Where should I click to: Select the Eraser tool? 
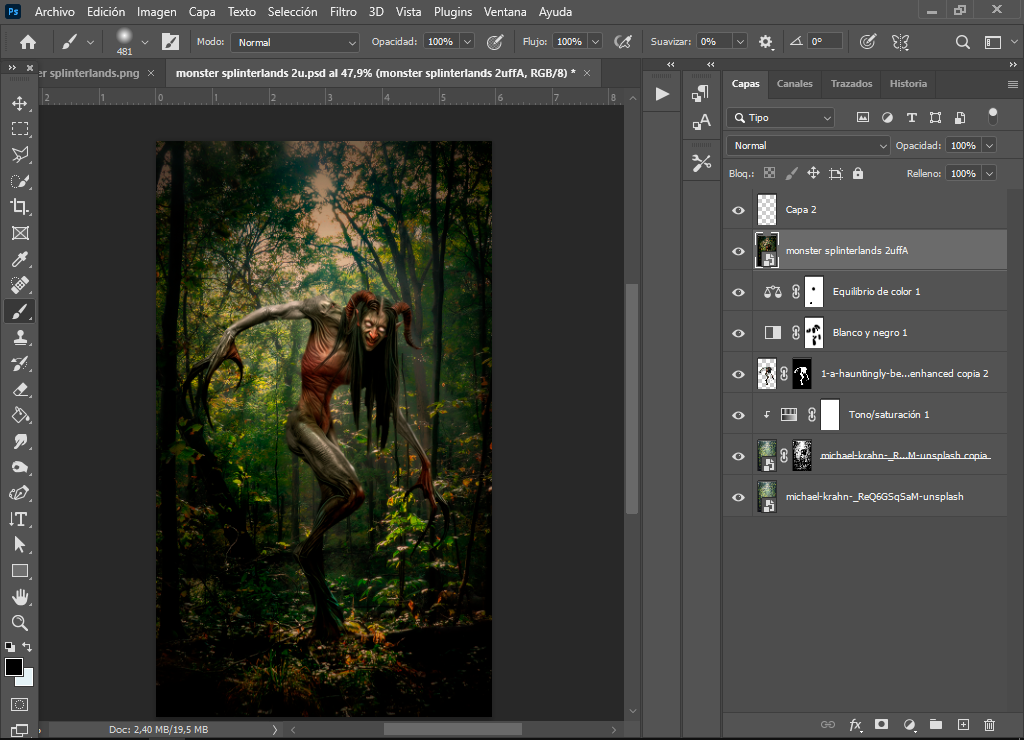tap(20, 389)
